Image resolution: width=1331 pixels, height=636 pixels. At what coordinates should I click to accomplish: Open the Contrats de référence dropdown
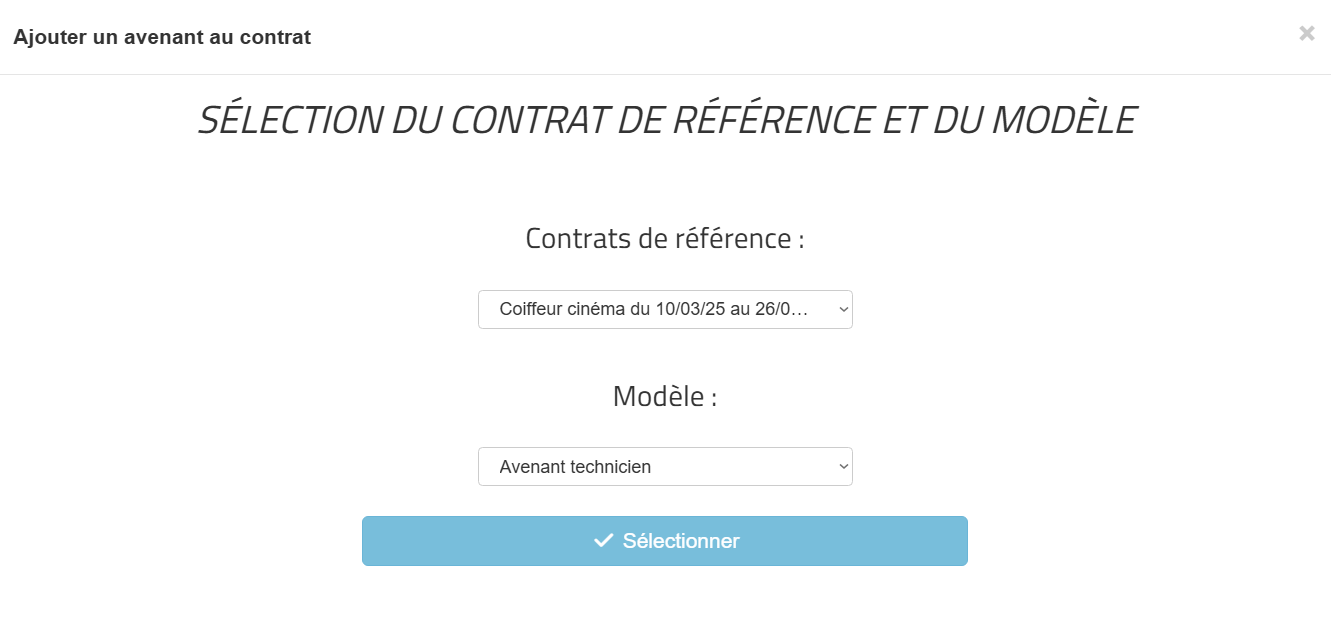point(665,310)
